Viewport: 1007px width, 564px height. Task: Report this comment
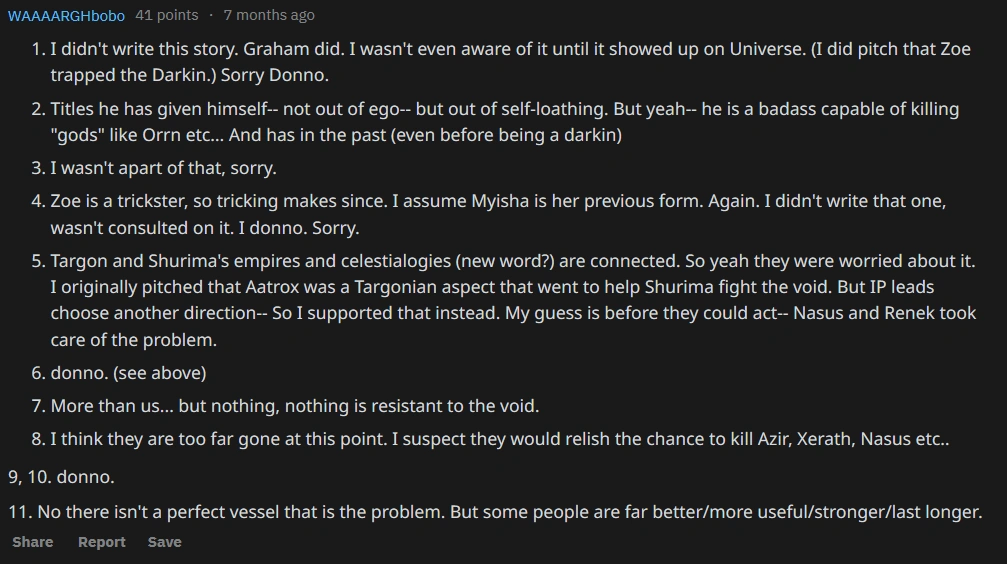click(102, 542)
